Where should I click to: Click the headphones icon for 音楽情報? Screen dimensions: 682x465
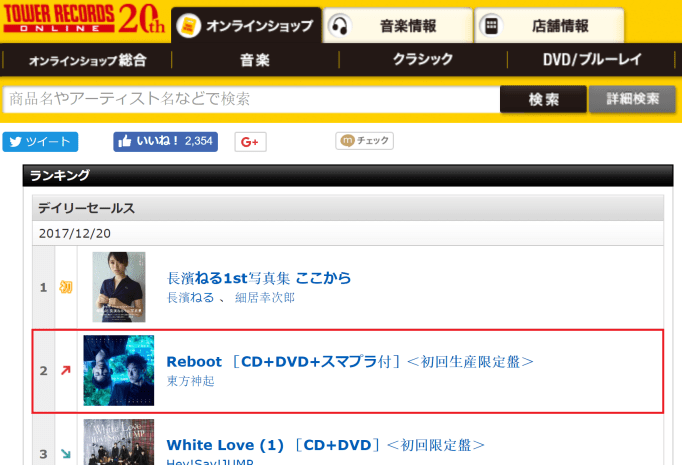coord(340,26)
